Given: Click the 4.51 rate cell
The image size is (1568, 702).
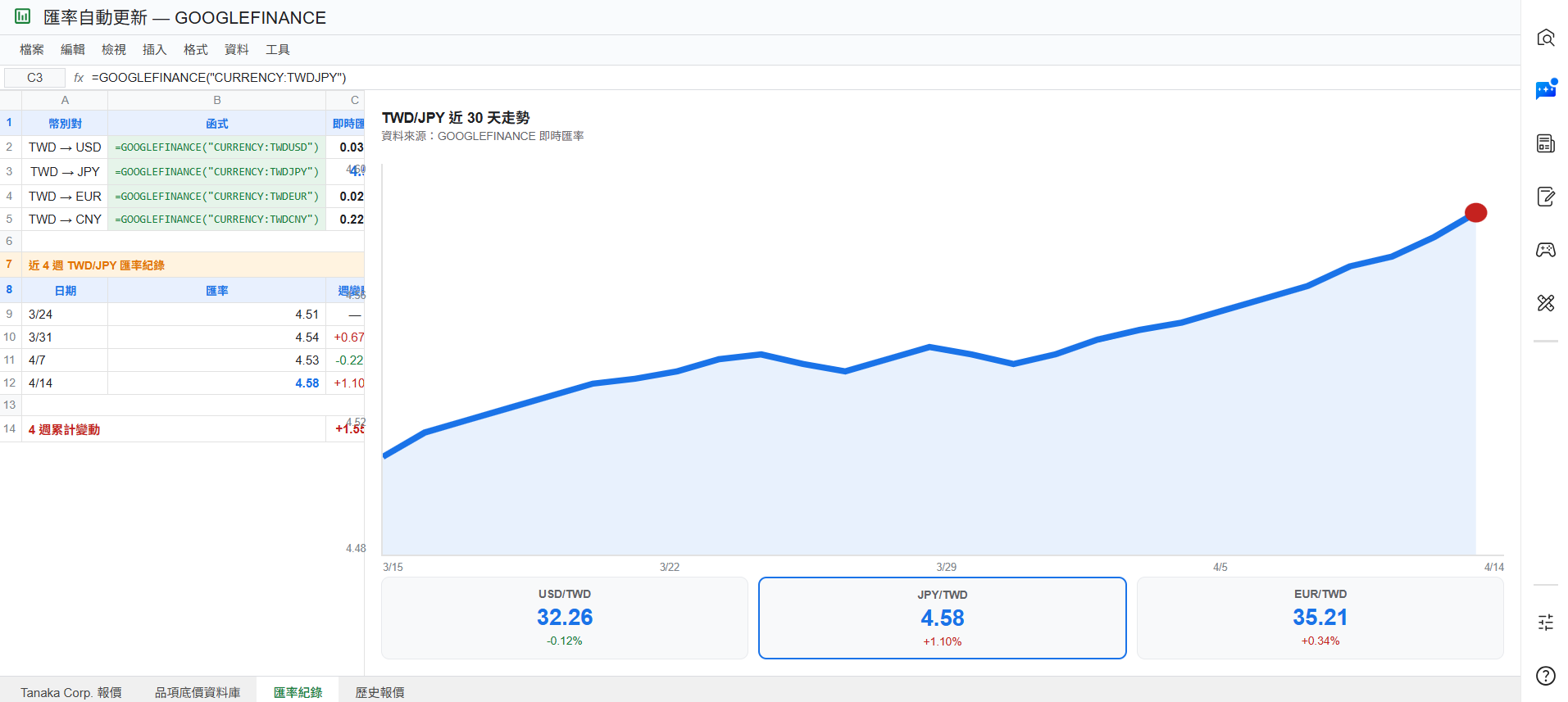Looking at the screenshot, I should [217, 315].
